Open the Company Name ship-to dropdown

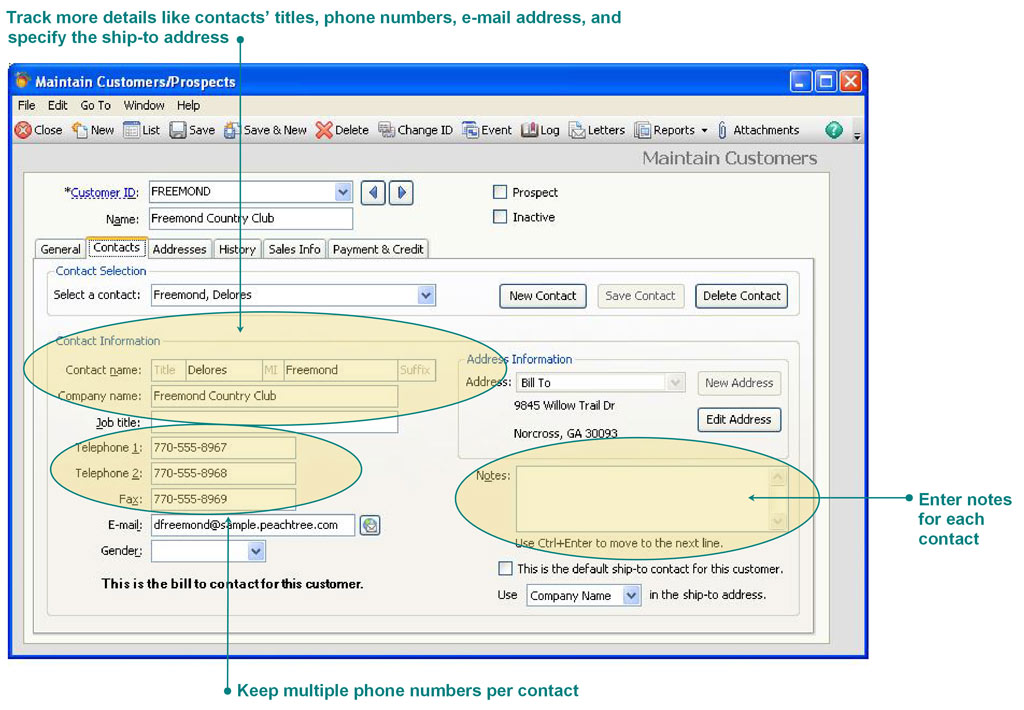[x=631, y=596]
